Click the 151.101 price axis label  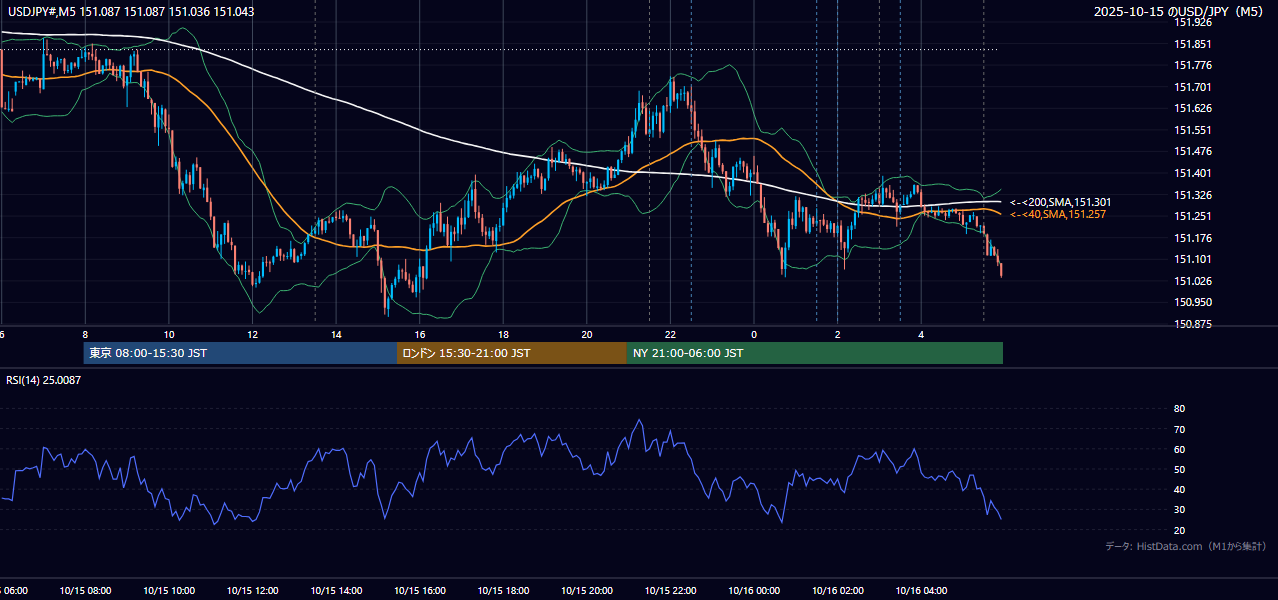click(x=1193, y=259)
